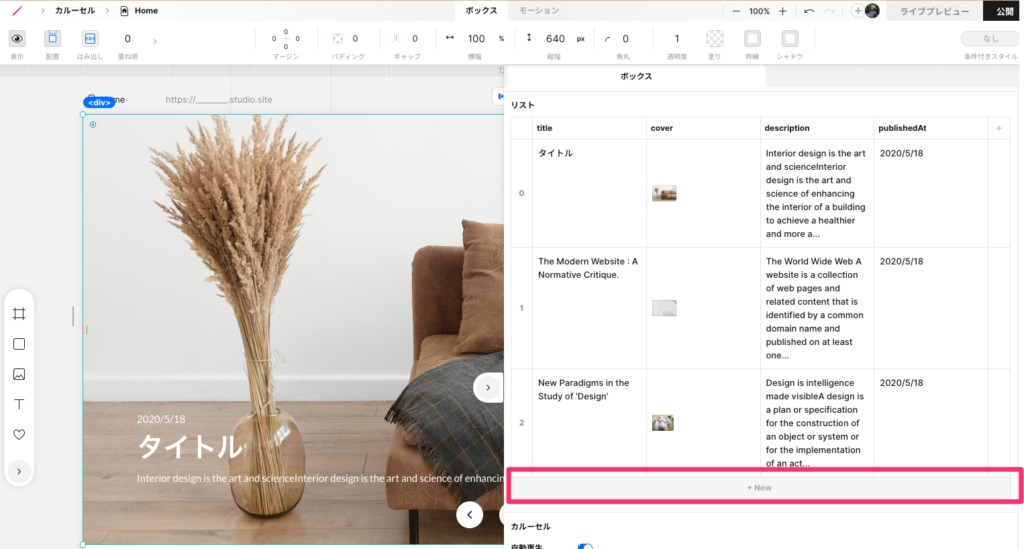Image resolution: width=1024 pixels, height=549 pixels.
Task: Select the ギャップ gap icon
Action: point(396,39)
